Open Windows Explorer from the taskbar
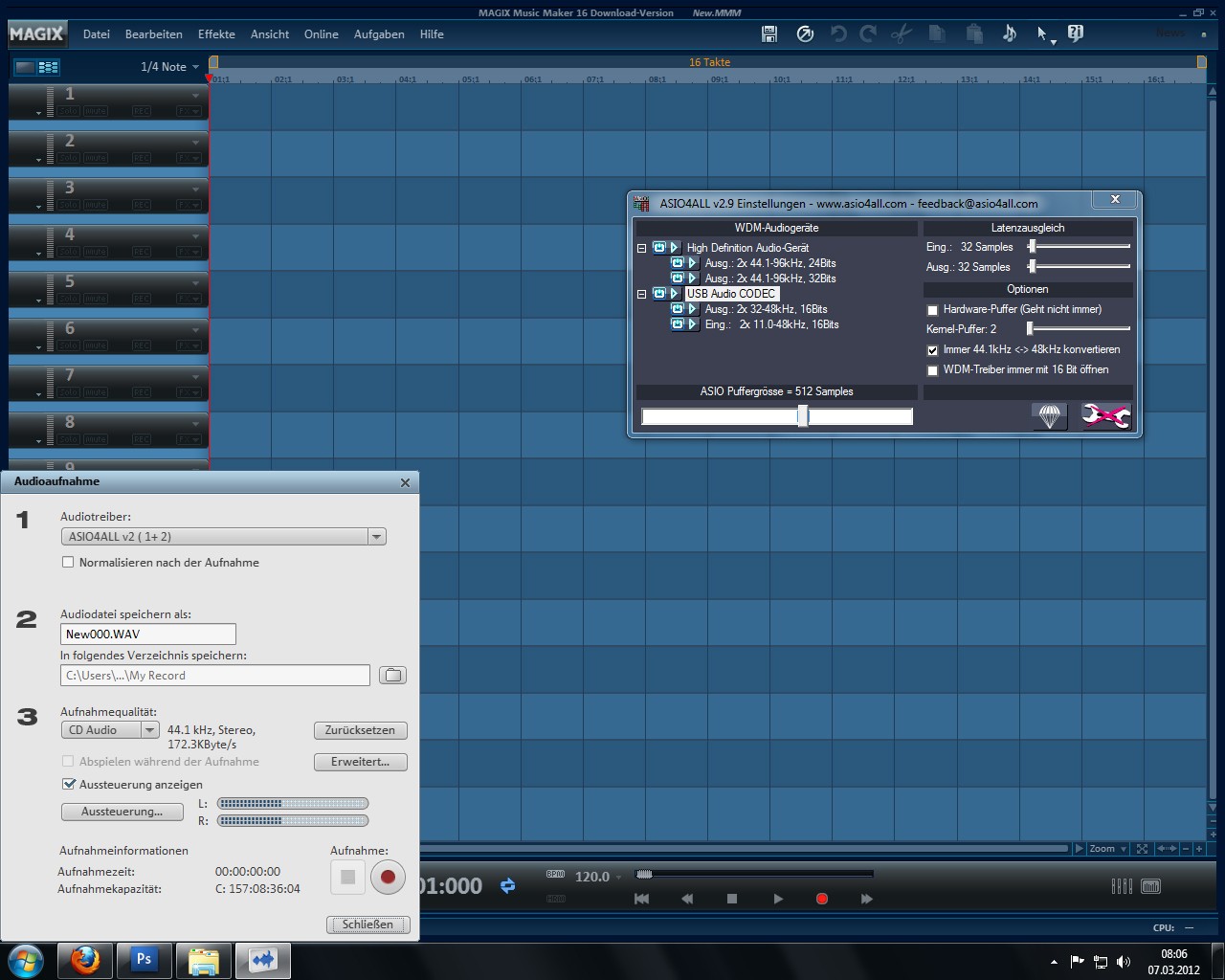 tap(204, 959)
